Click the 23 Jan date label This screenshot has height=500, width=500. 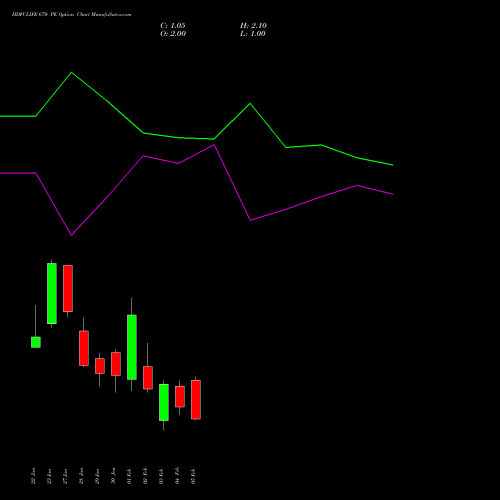49,476
